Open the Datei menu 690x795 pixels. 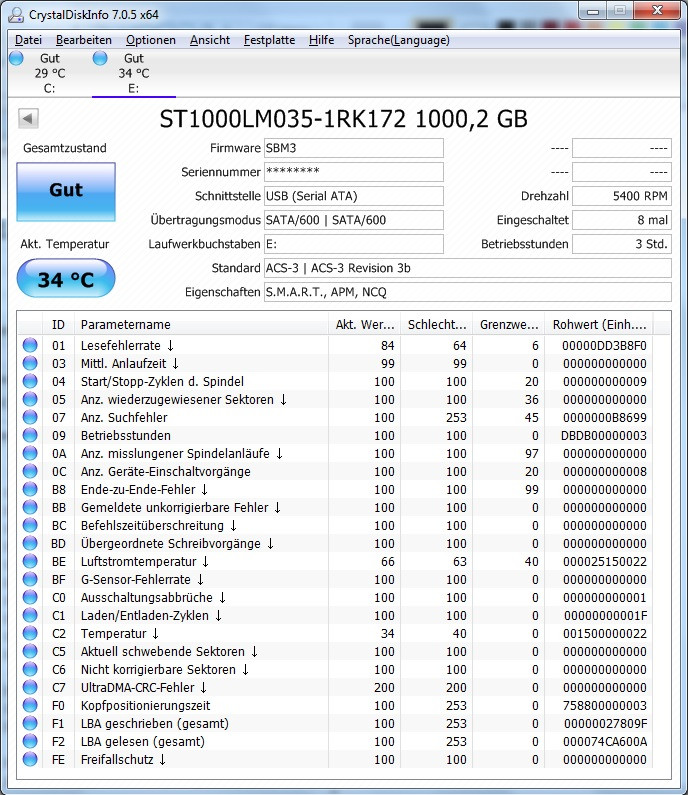[28, 40]
